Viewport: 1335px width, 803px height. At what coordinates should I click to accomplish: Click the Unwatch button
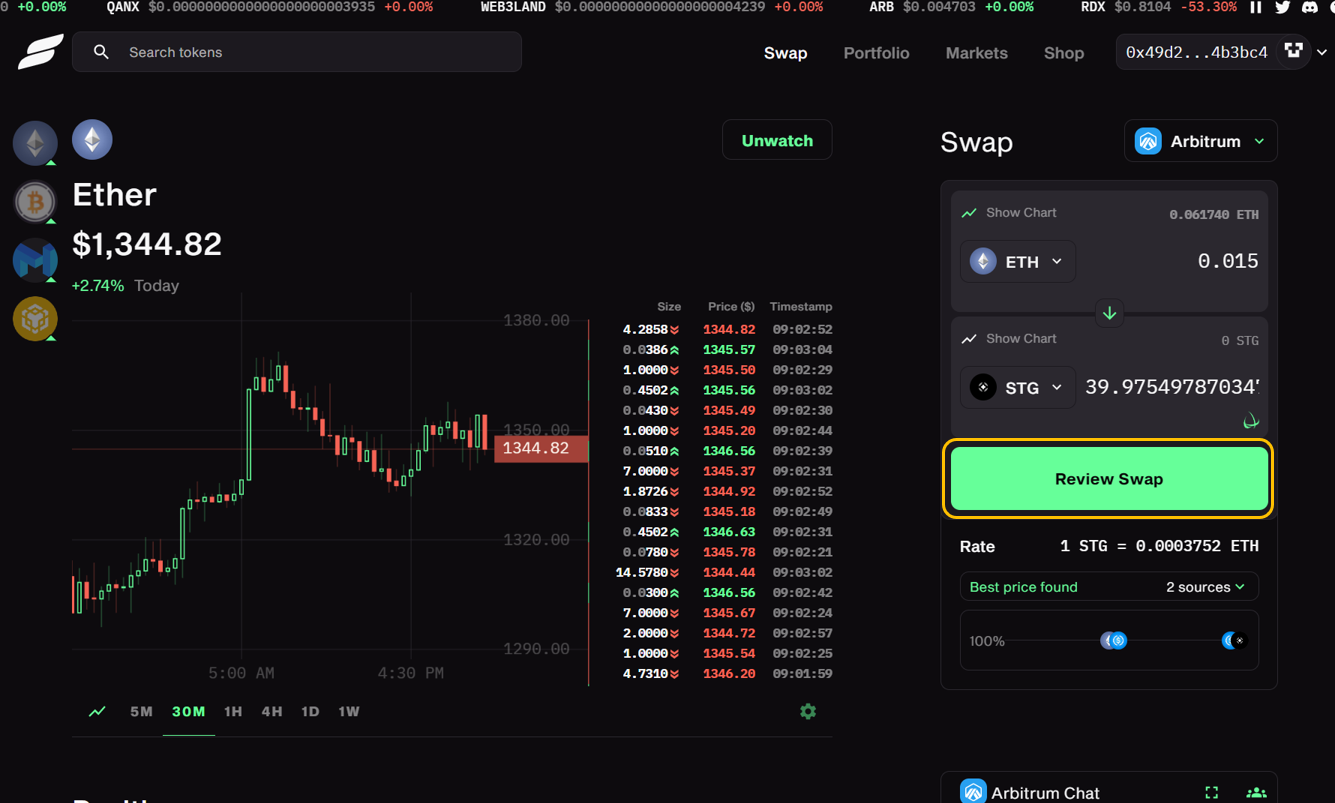tap(777, 141)
